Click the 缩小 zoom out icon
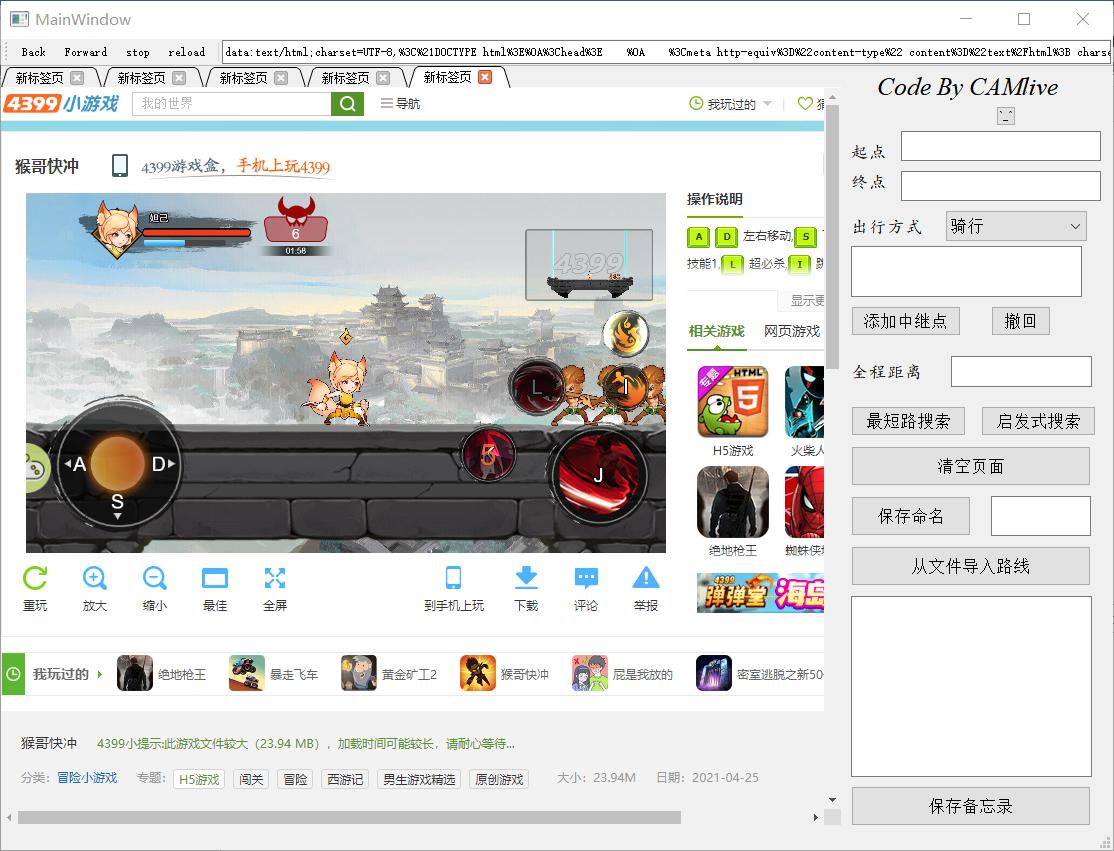This screenshot has width=1114, height=851. (154, 578)
